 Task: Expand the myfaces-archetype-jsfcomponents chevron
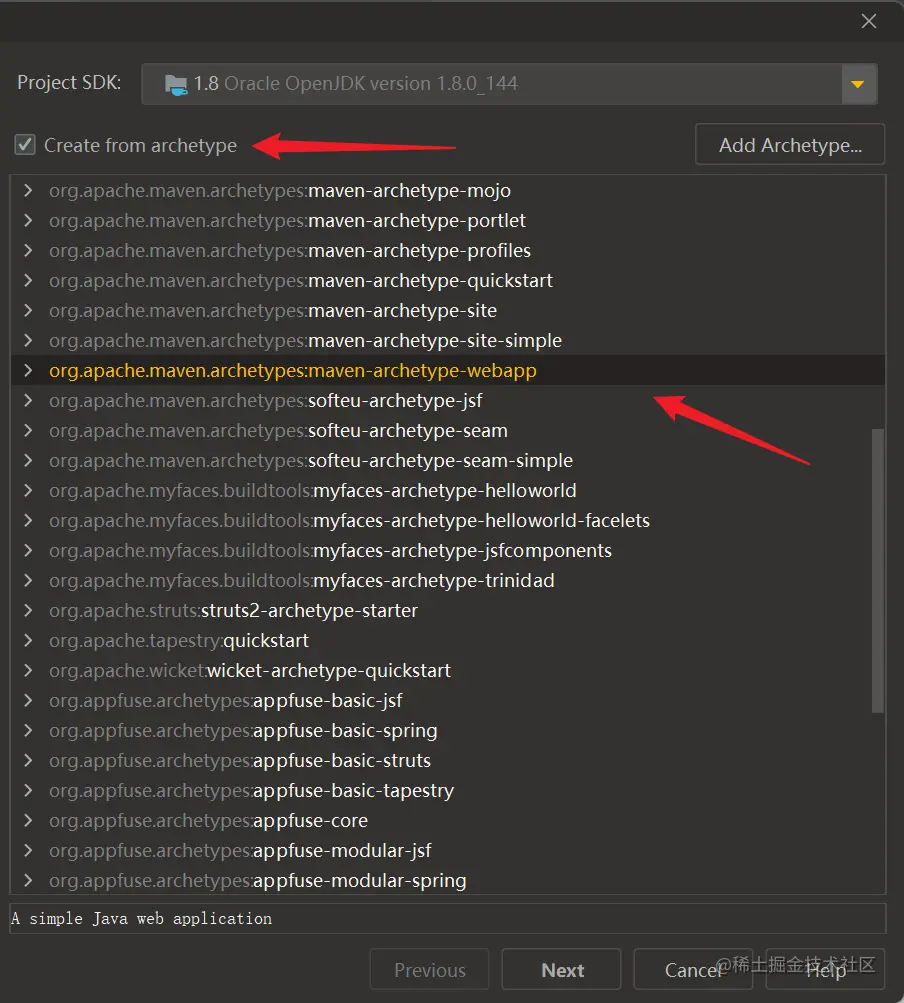(x=28, y=550)
